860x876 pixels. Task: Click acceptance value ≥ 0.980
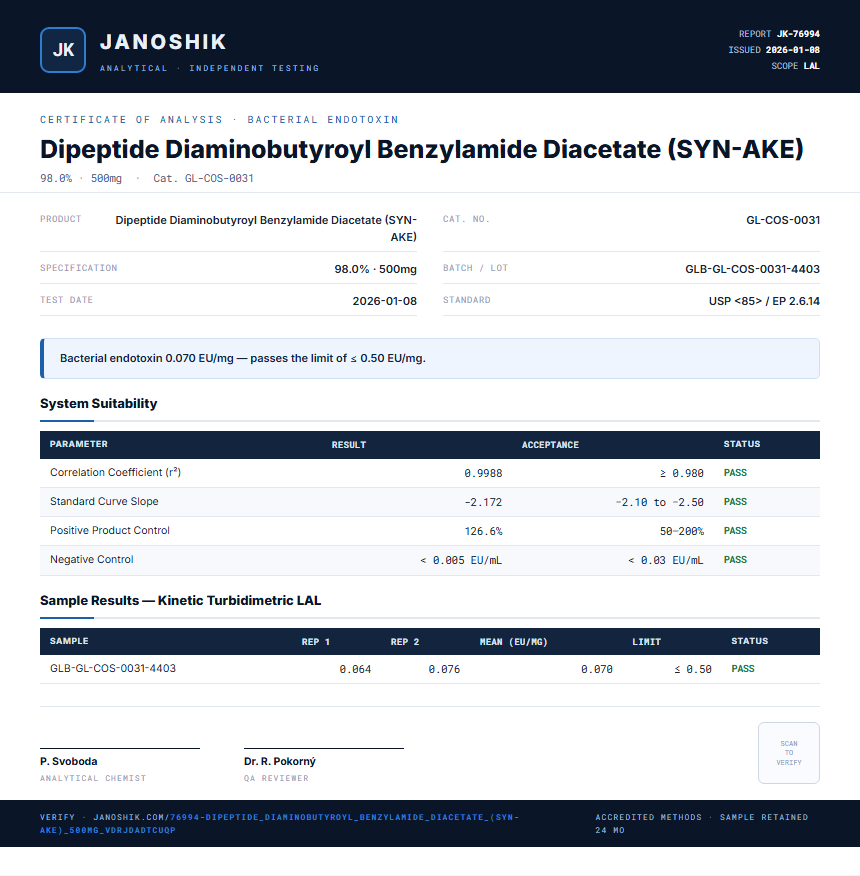click(681, 473)
